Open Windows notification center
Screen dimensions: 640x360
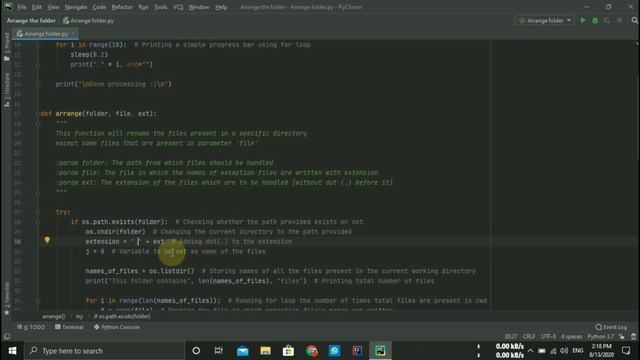pyautogui.click(x=626, y=351)
